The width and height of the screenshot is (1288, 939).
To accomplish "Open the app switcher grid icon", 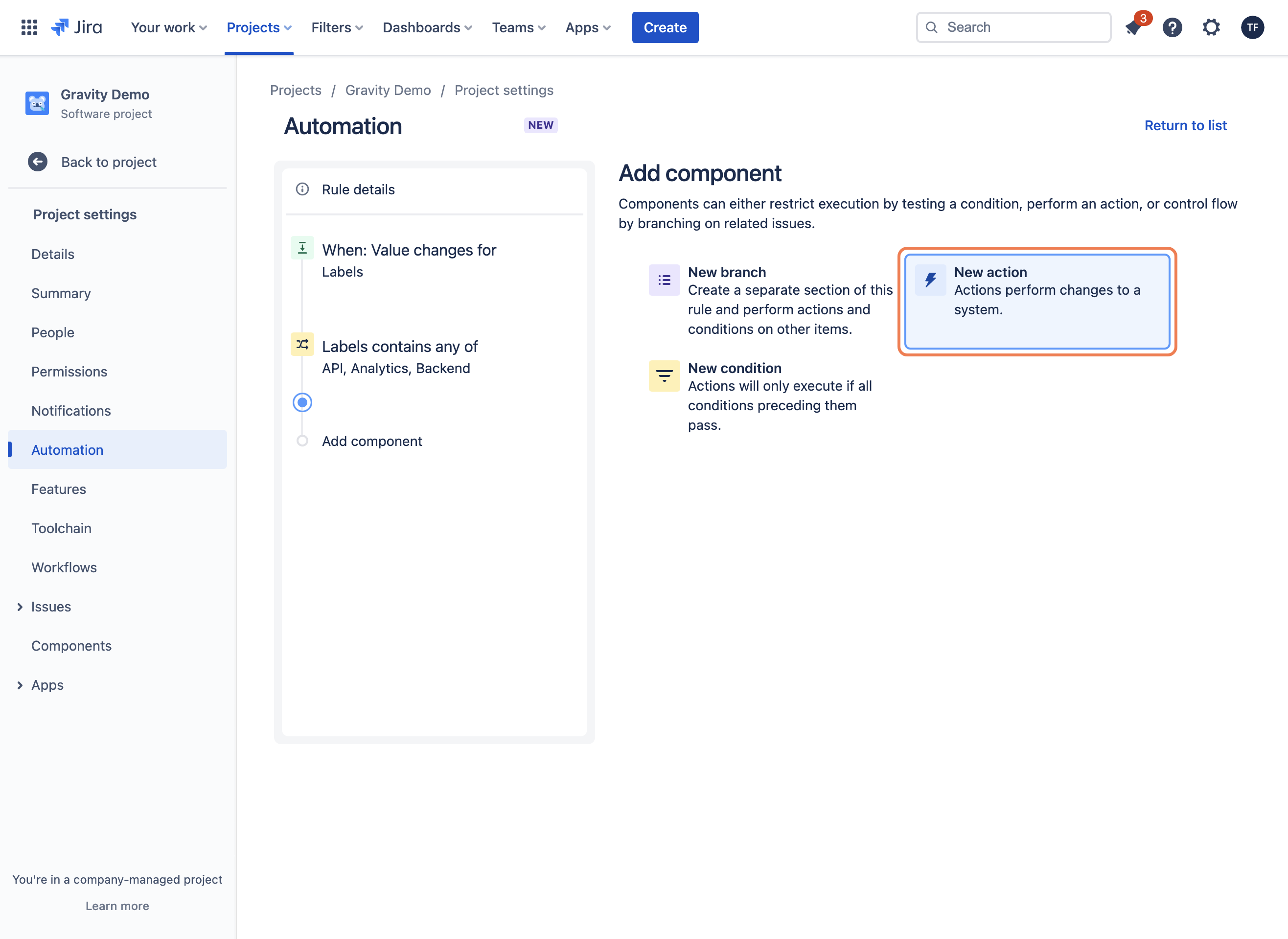I will [29, 27].
